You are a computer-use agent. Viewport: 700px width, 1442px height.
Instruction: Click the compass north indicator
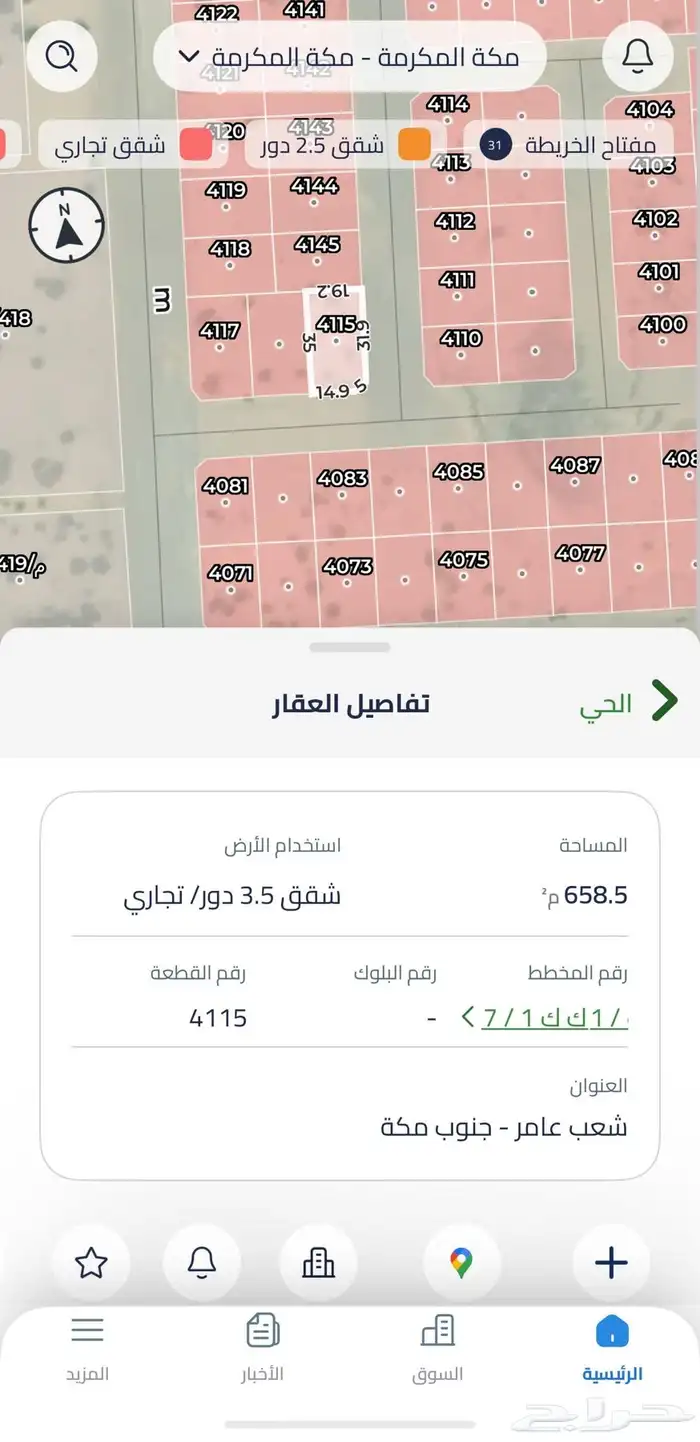(67, 226)
